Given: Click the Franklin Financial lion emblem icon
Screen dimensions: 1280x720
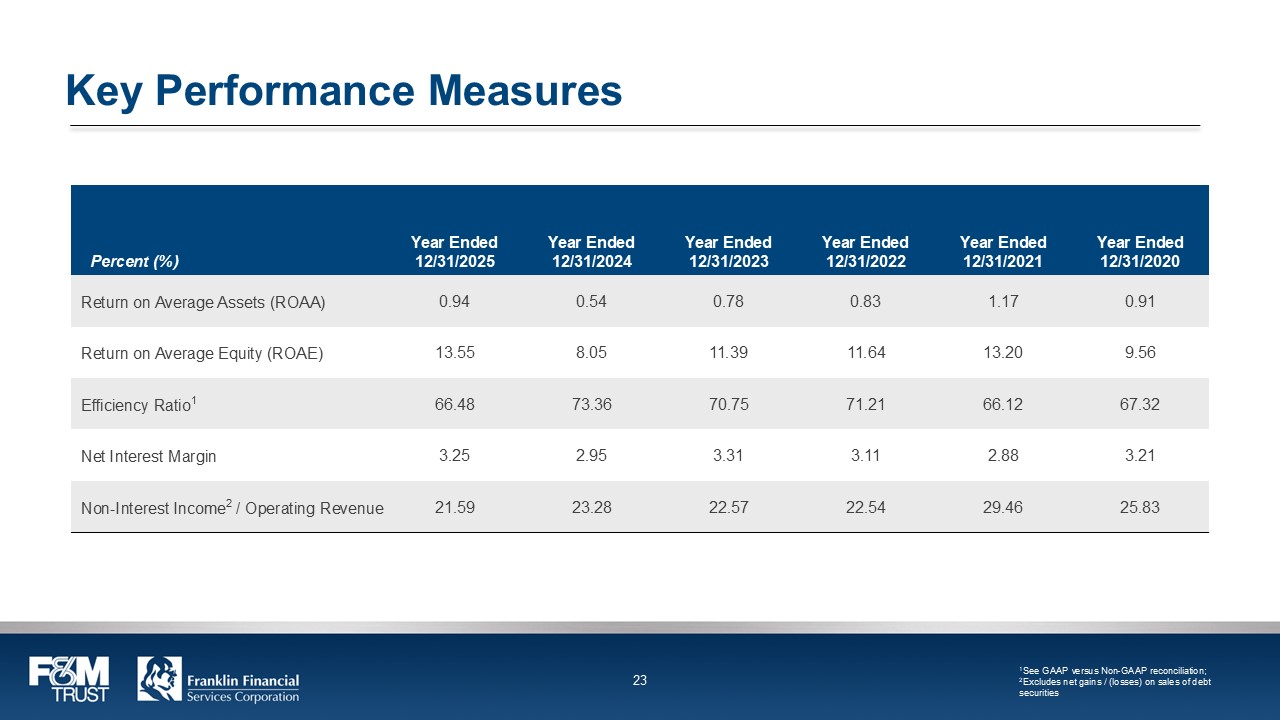Looking at the screenshot, I should (159, 679).
